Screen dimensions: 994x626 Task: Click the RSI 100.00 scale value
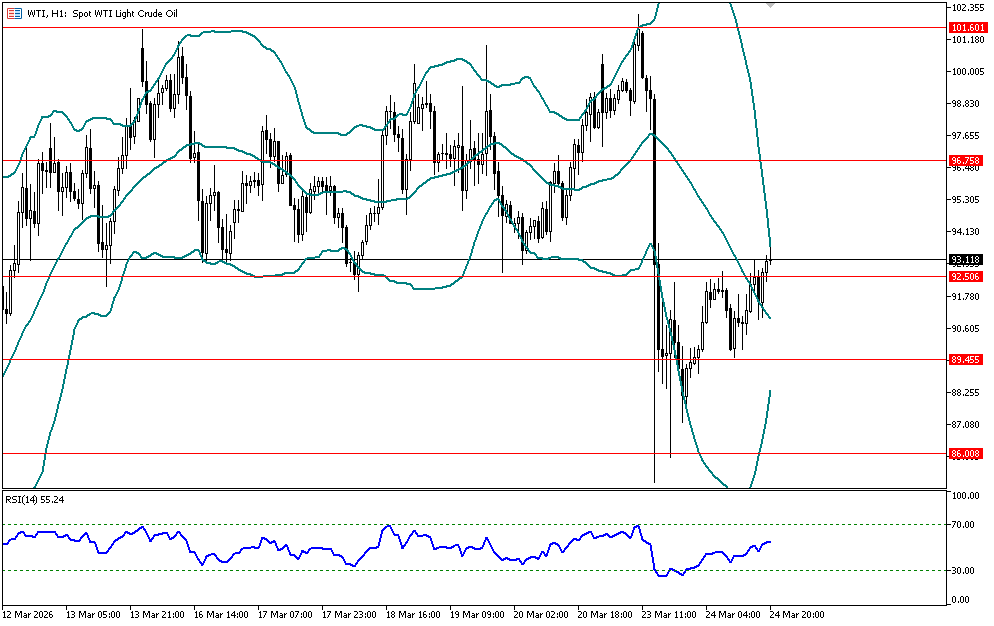[966, 496]
